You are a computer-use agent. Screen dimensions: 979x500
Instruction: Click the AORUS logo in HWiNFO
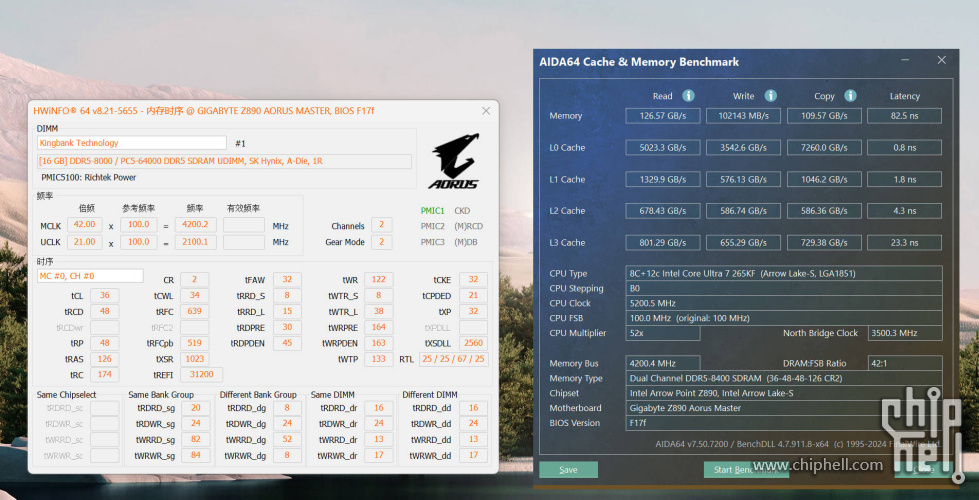[x=454, y=161]
